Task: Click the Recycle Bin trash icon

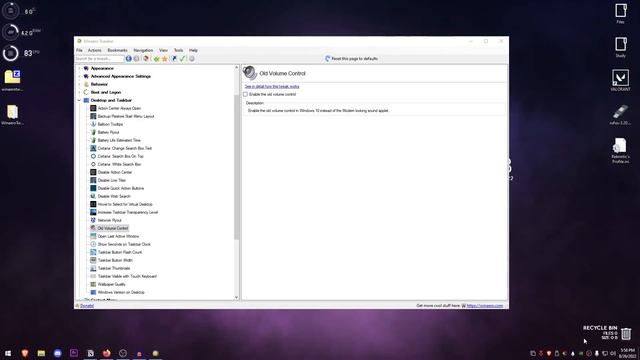Action: (626, 333)
